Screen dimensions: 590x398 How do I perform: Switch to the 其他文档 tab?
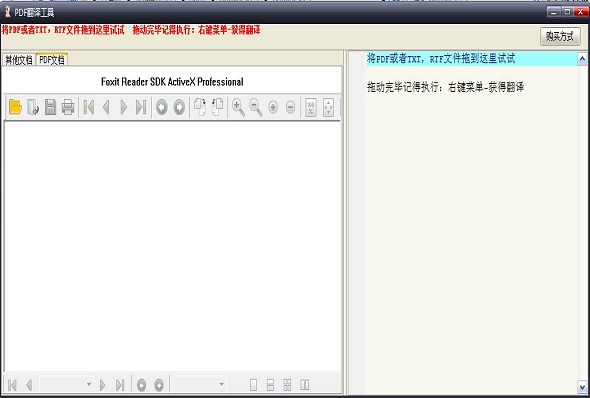[x=18, y=60]
